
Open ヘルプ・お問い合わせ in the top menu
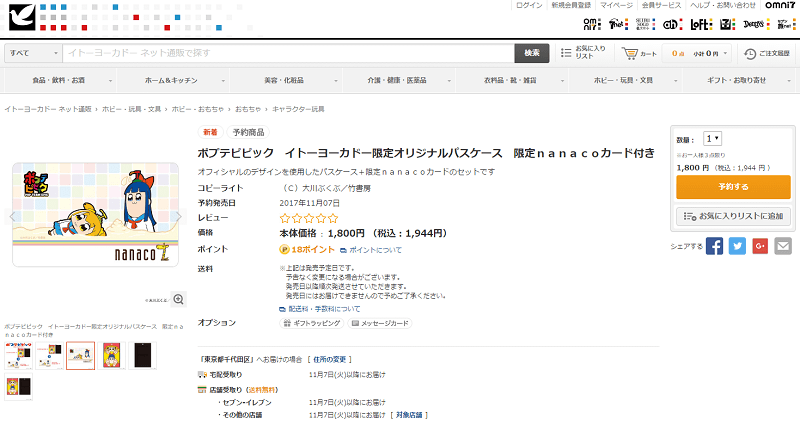click(722, 5)
